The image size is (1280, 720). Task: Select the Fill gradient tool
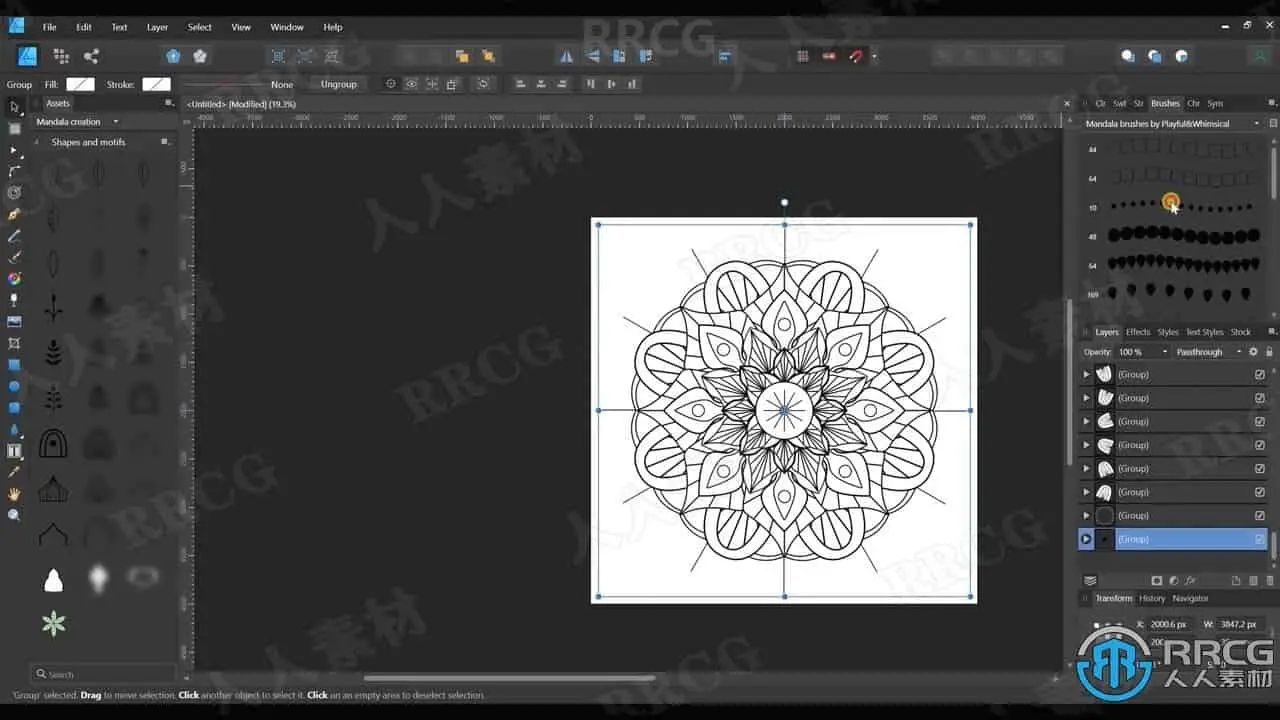point(14,279)
